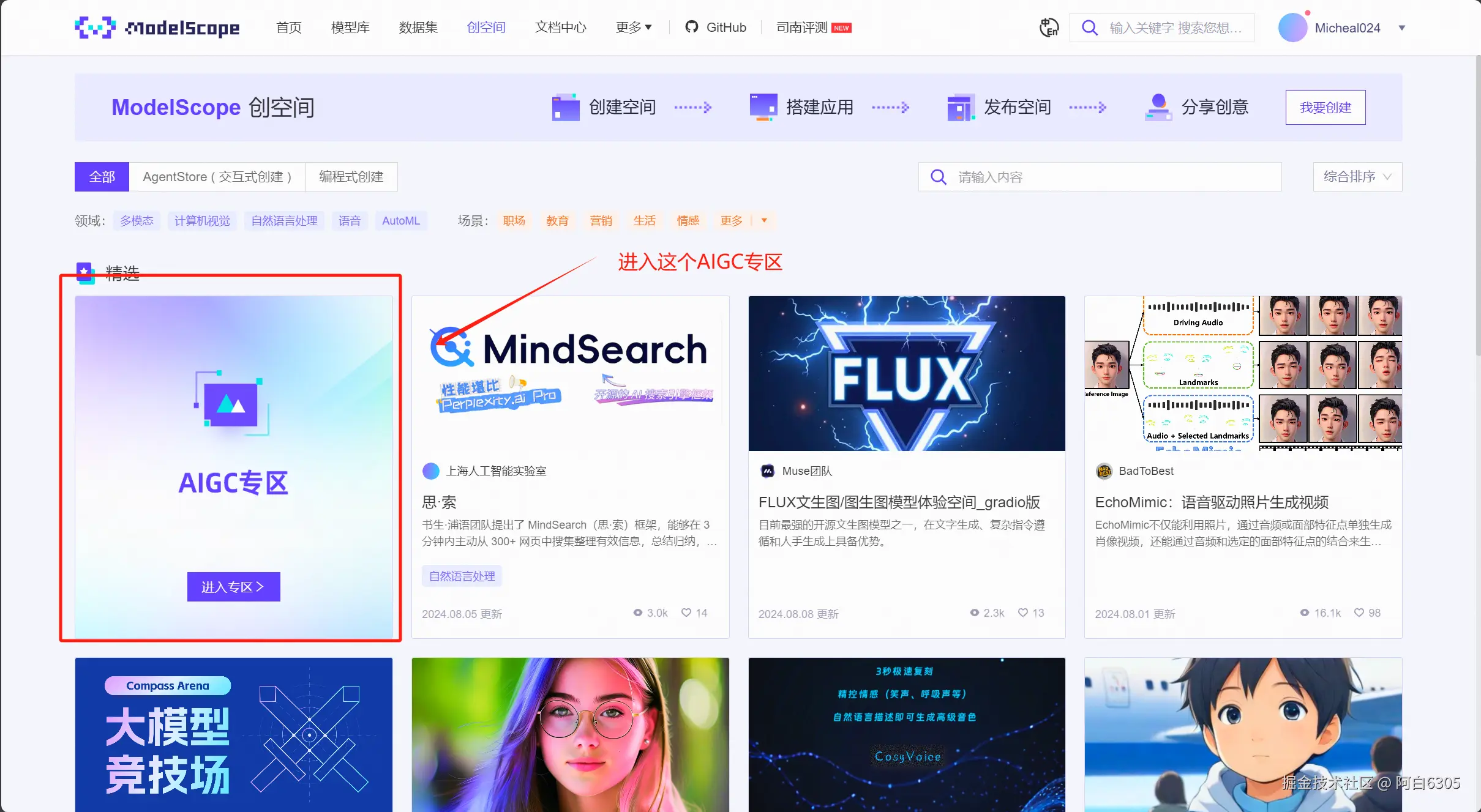Like the EchoMimic card heart icon

tap(1359, 613)
